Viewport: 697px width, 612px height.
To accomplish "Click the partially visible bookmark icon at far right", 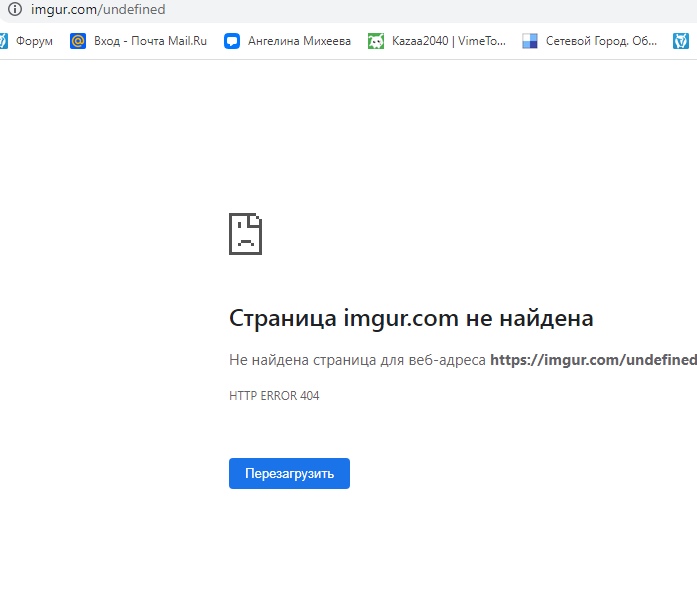I will (x=680, y=41).
